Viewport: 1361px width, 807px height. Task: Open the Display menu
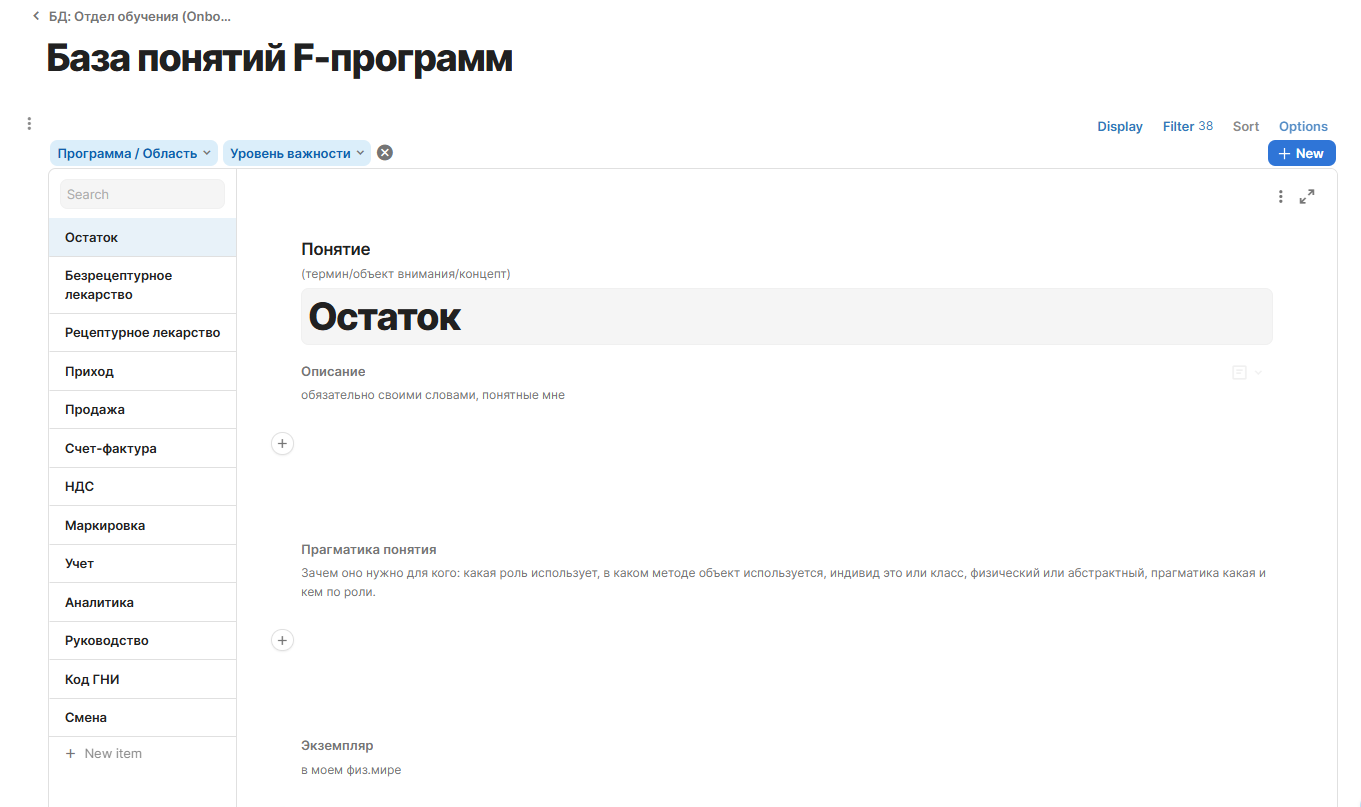pos(1119,126)
